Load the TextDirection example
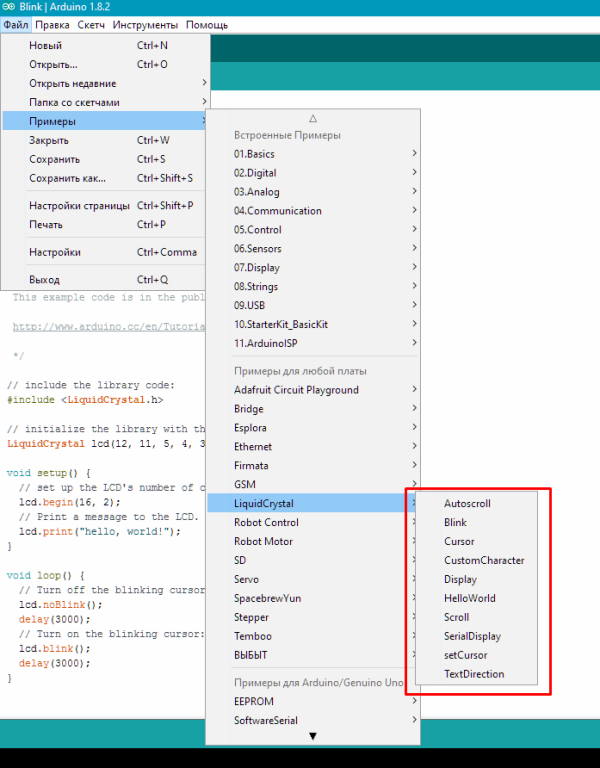The height and width of the screenshot is (768, 600). pos(476,674)
